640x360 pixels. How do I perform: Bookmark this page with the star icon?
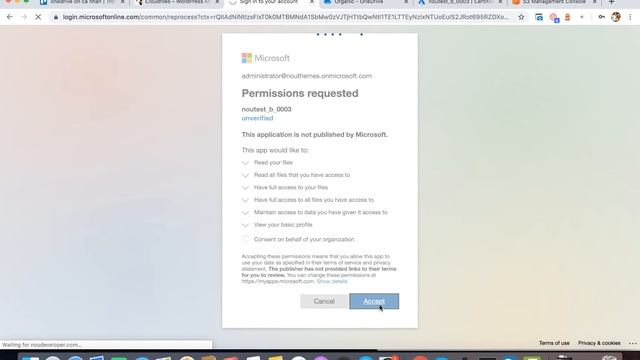pos(521,17)
